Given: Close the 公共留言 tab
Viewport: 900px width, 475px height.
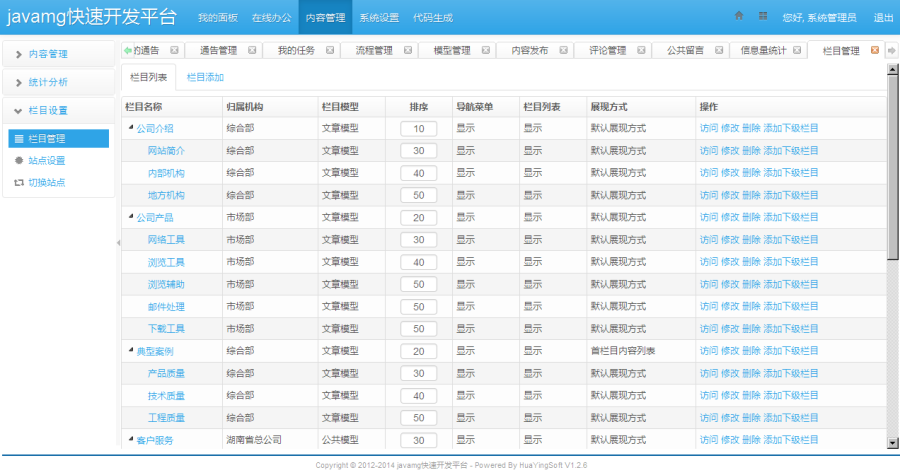Looking at the screenshot, I should 719,50.
